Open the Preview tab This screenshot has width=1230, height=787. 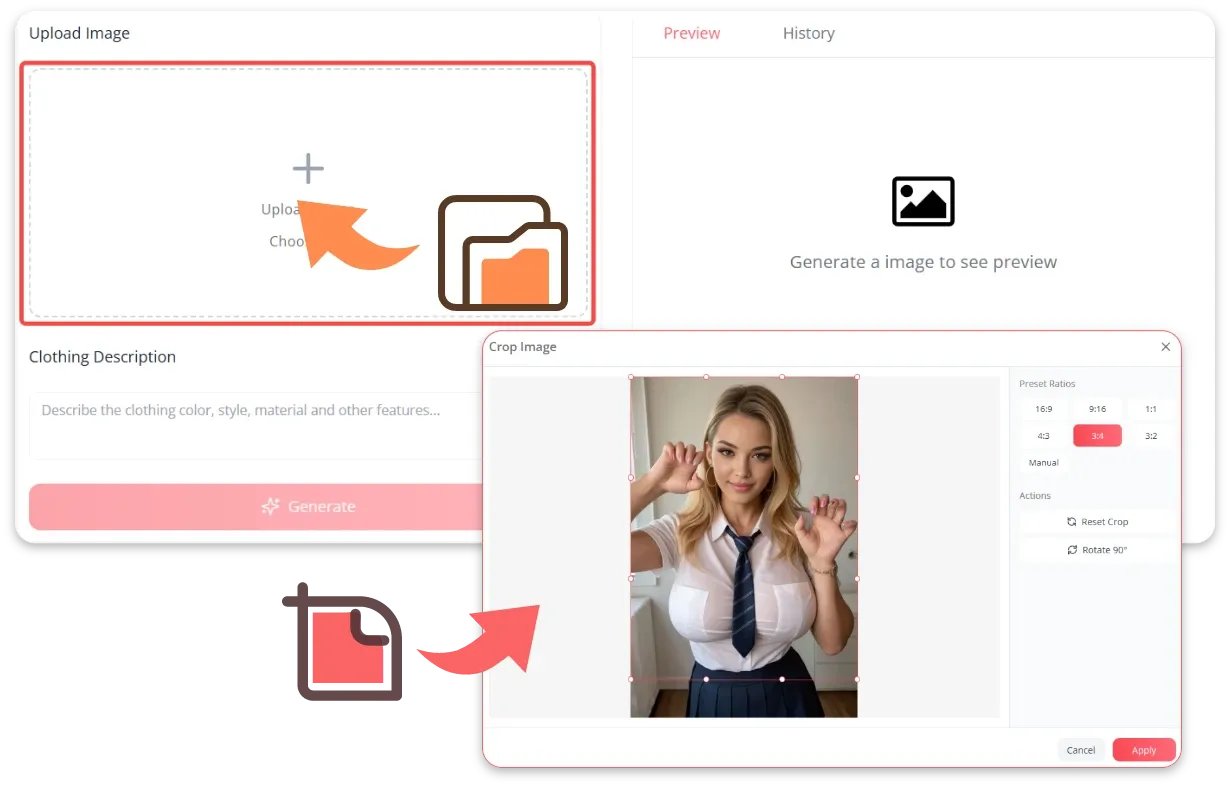(x=691, y=33)
